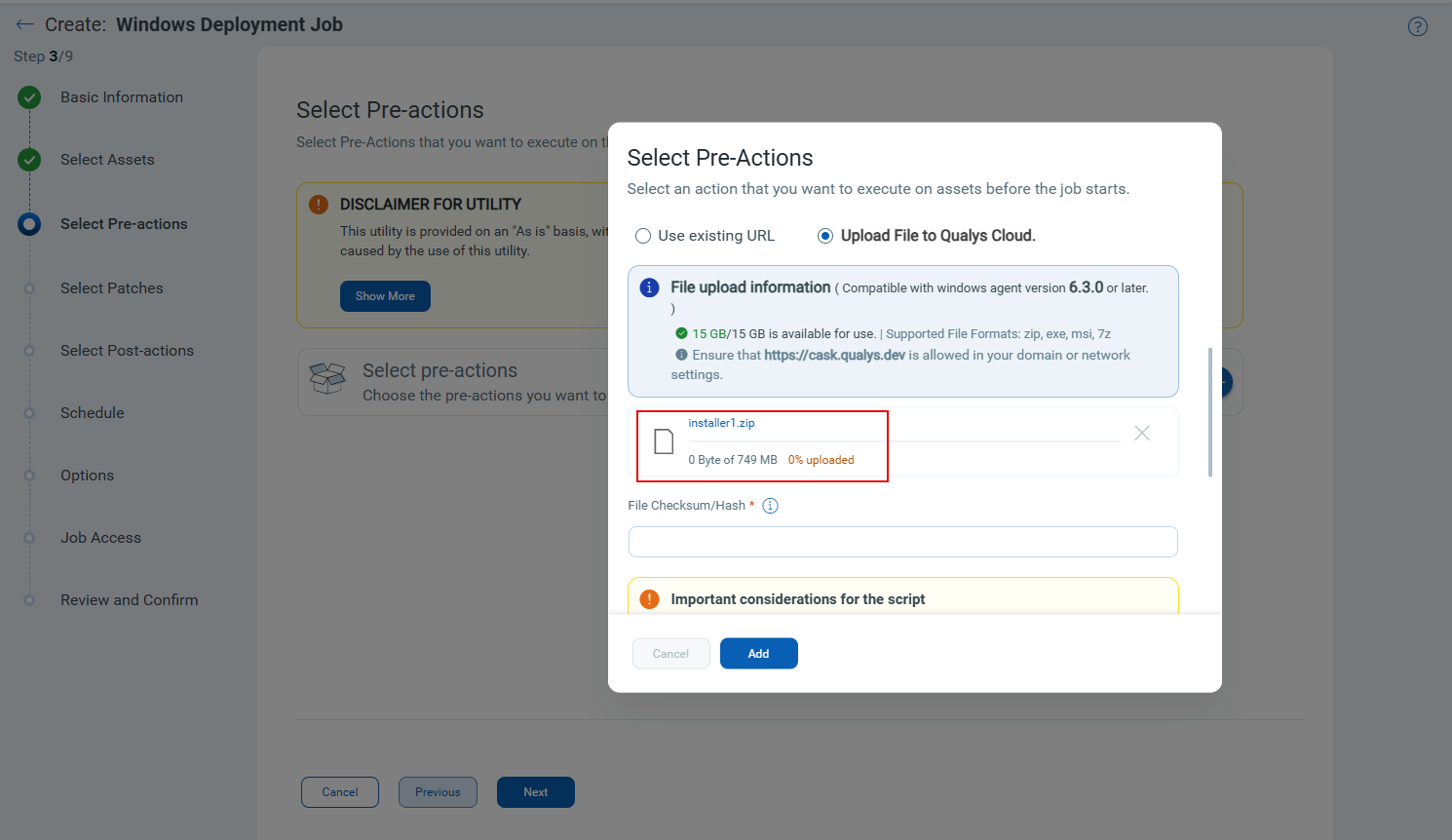Screen dimensions: 1452x840
Task: Select the Use existing URL radio button
Action: pos(643,236)
